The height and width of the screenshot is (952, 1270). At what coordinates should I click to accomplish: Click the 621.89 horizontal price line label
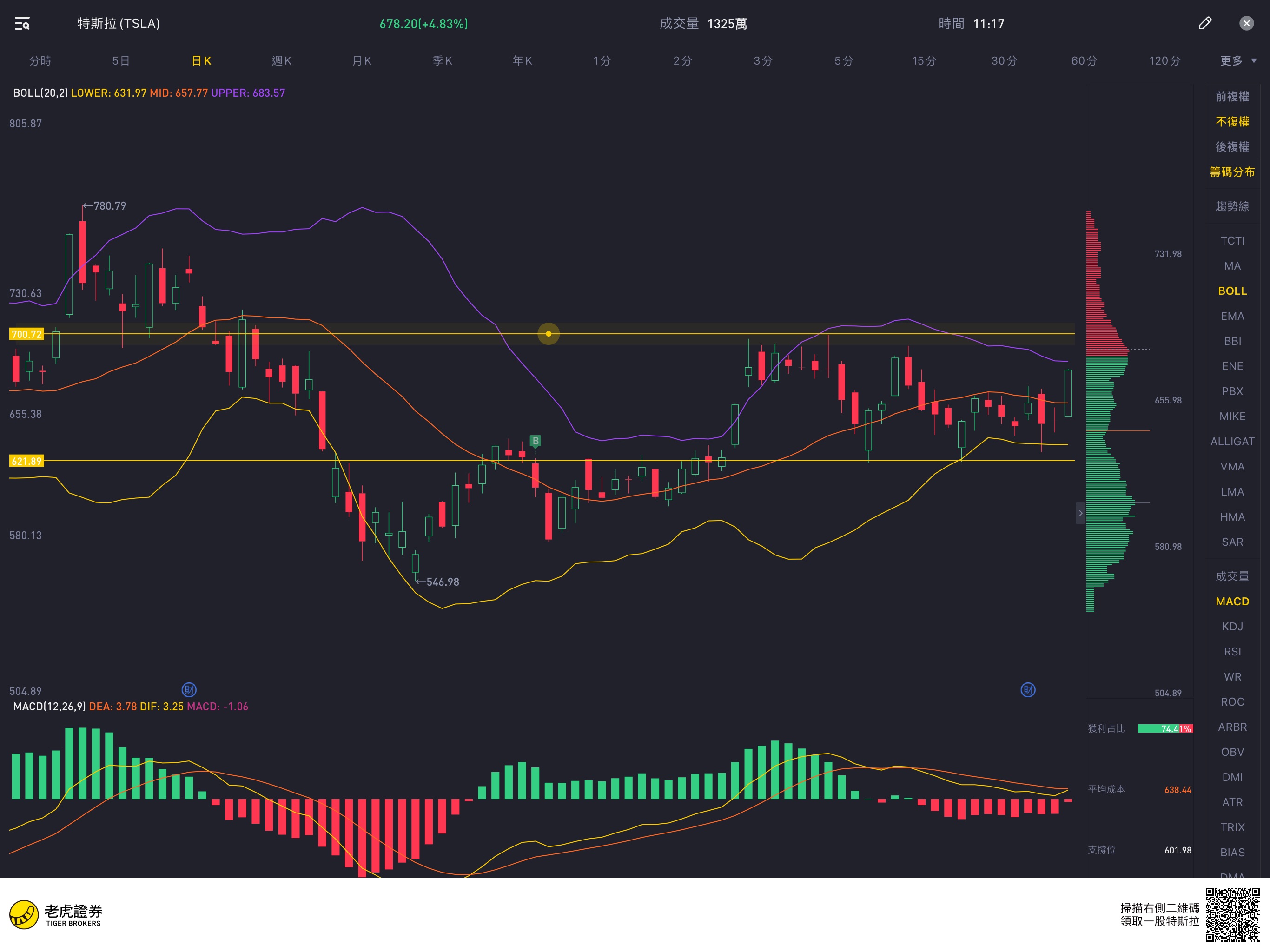point(26,461)
